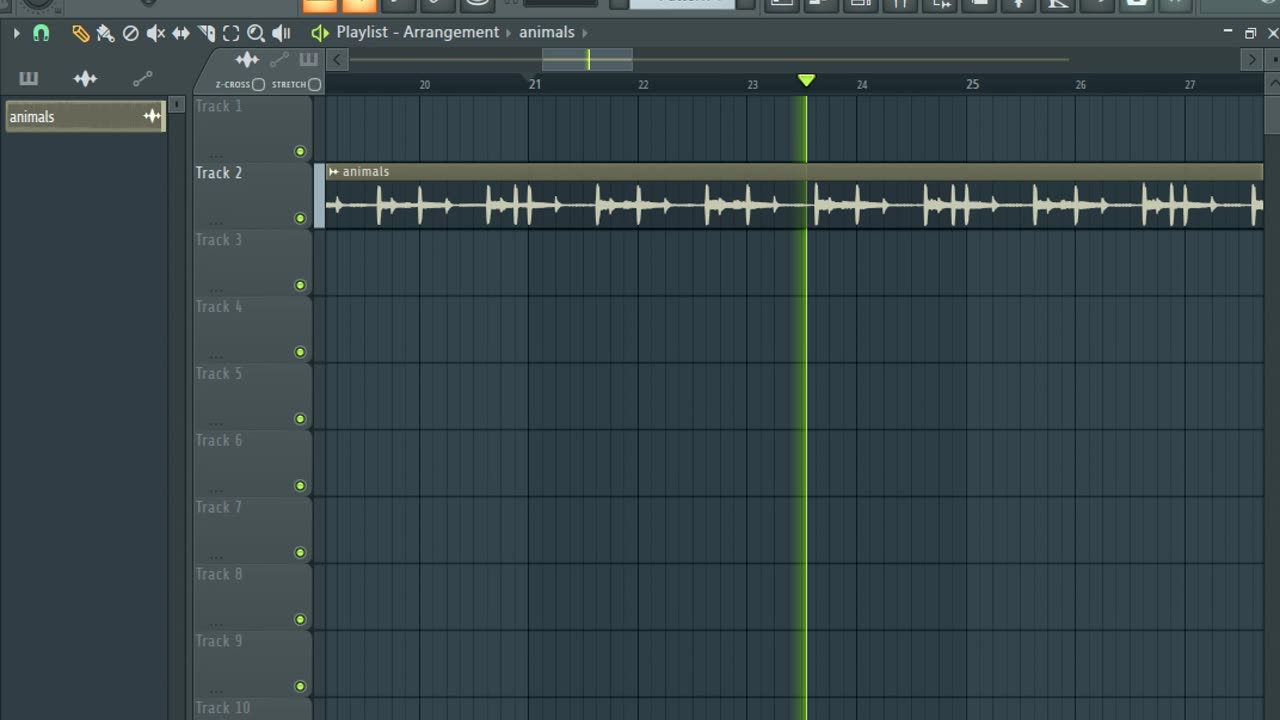1280x720 pixels.
Task: Enable the STRETCH option
Action: click(315, 85)
